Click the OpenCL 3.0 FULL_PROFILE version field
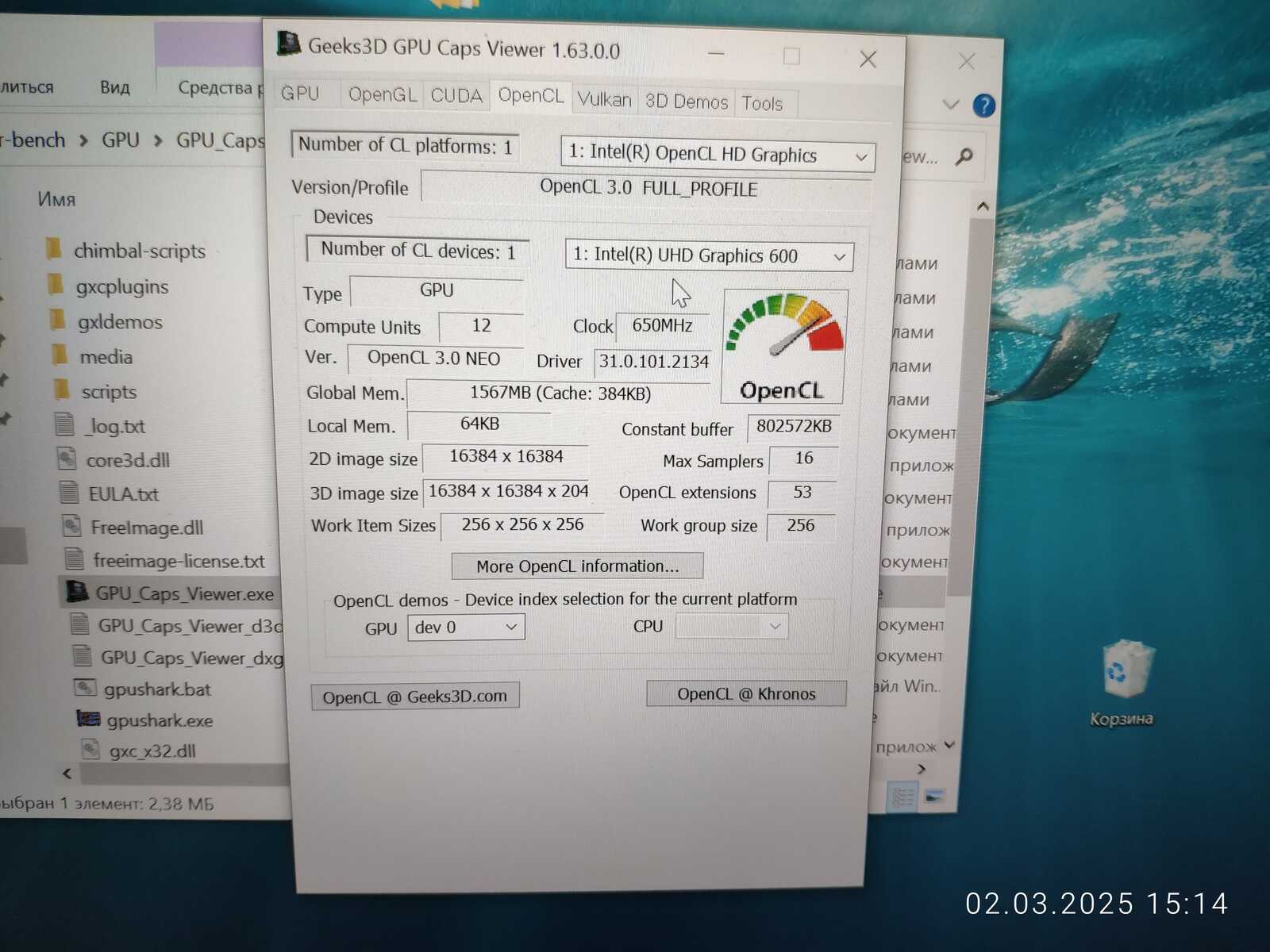1270x952 pixels. (647, 188)
